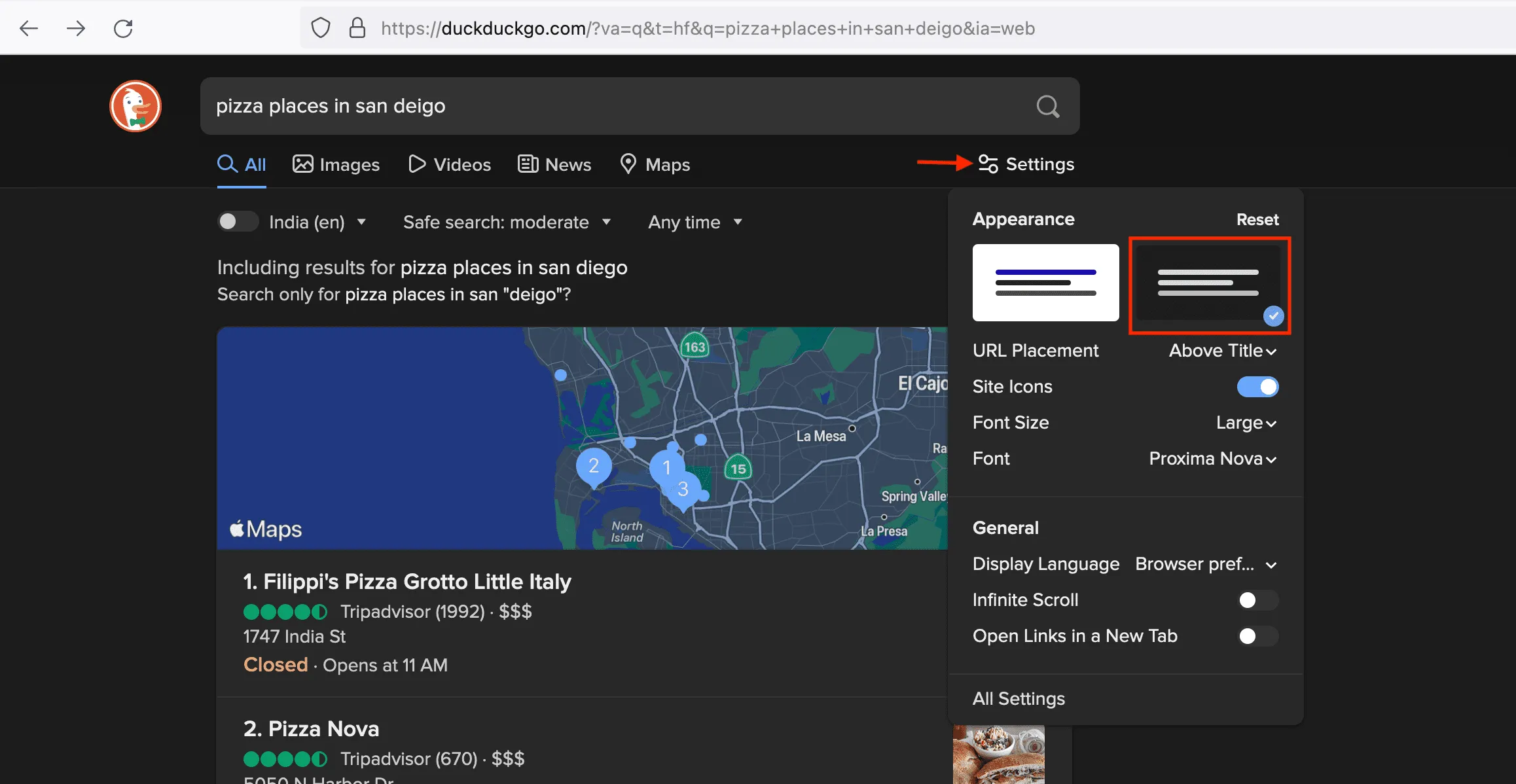The image size is (1516, 784).
Task: Open Font Size Large dropdown
Action: (1246, 423)
